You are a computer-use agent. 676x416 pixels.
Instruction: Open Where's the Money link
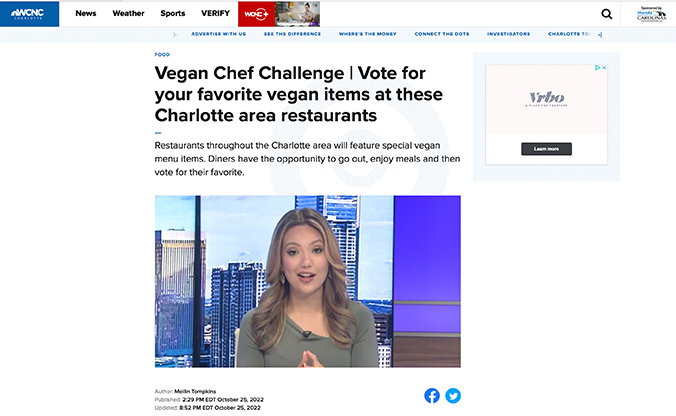[x=367, y=34]
